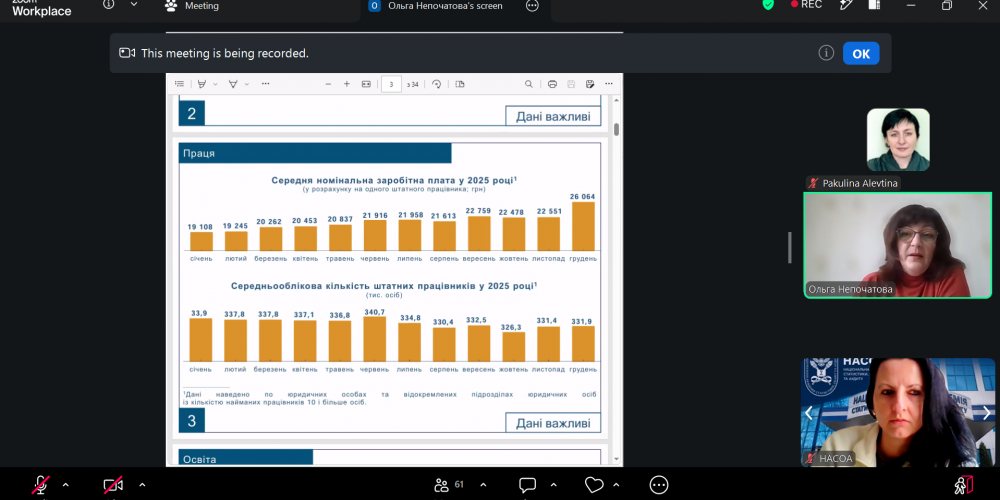
Task: Click the page number box '3' in blue
Action: tap(192, 421)
